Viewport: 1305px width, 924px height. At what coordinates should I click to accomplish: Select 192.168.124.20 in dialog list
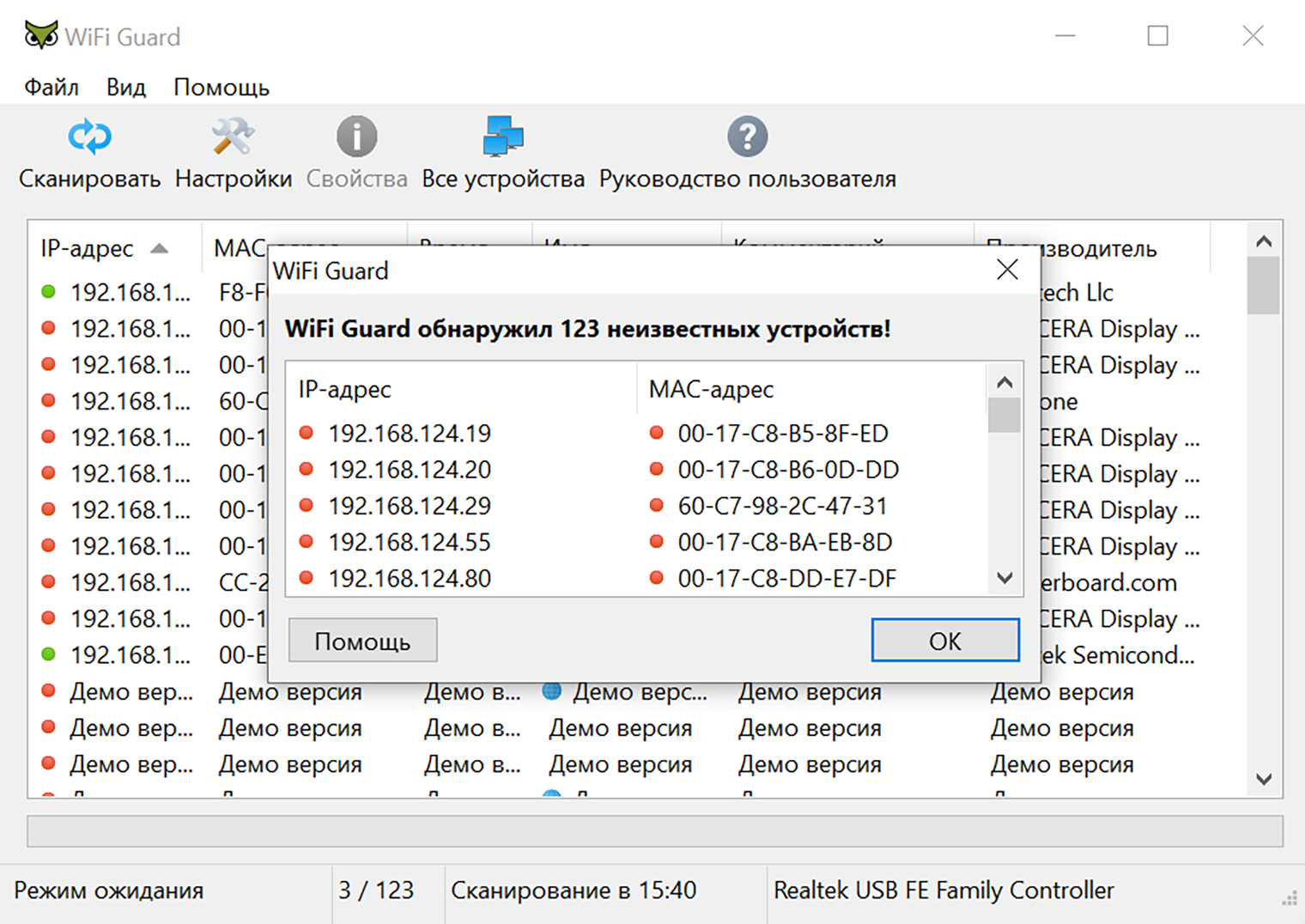pyautogui.click(x=410, y=470)
